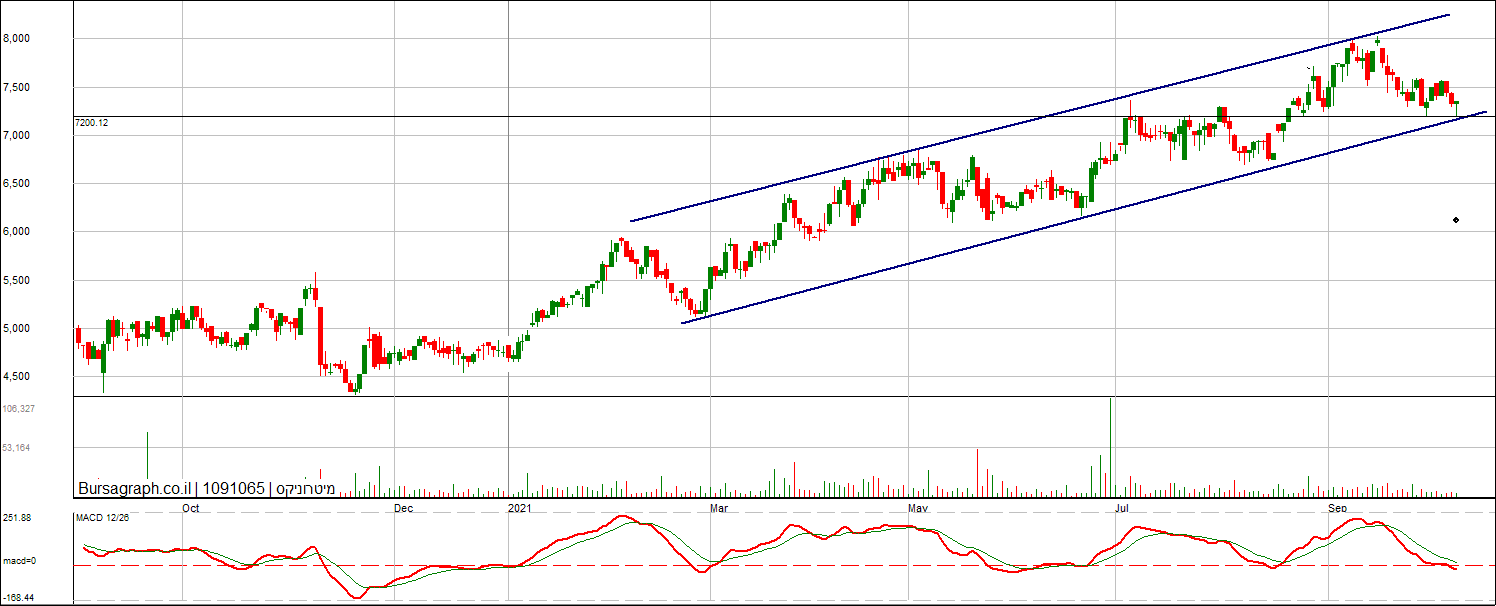The image size is (1496, 606).
Task: Click the 2021 year label on the time axis
Action: coord(520,508)
